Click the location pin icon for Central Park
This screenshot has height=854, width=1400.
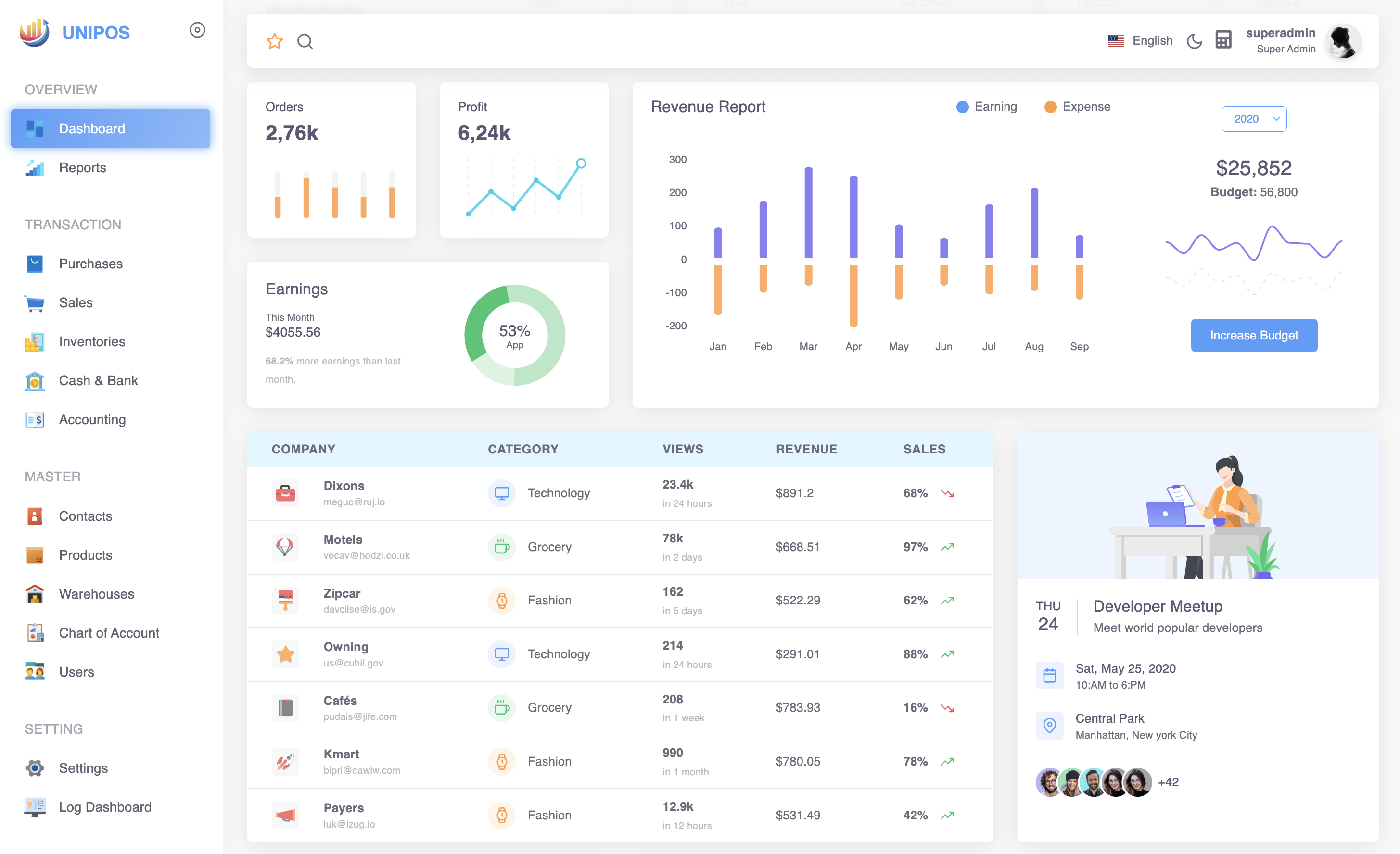(1049, 725)
